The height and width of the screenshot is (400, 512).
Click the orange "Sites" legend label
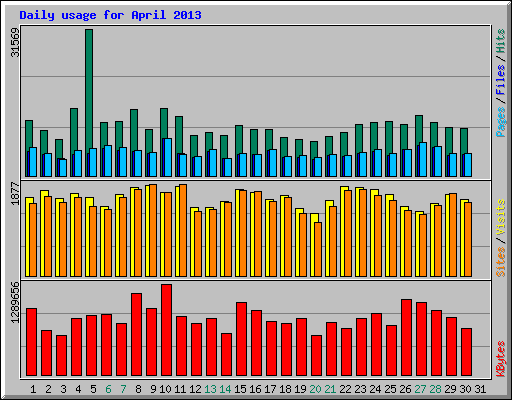point(500,262)
